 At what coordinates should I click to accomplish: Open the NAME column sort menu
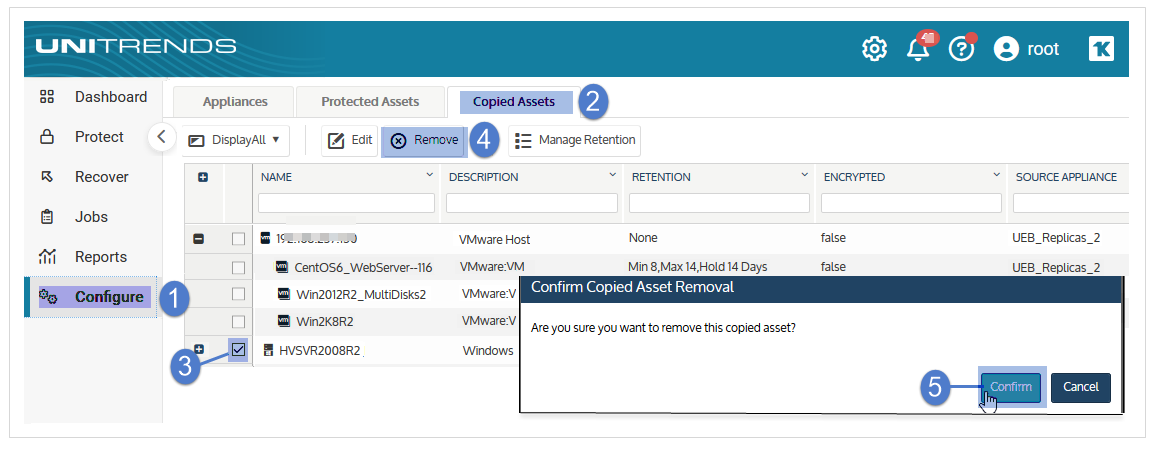coord(429,175)
